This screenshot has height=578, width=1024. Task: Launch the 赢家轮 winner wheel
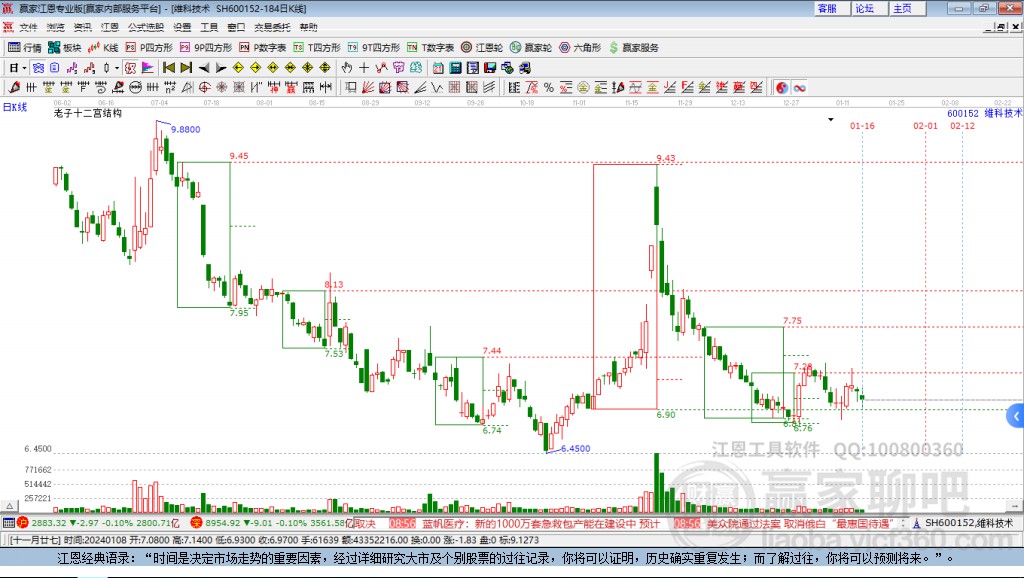click(x=531, y=48)
